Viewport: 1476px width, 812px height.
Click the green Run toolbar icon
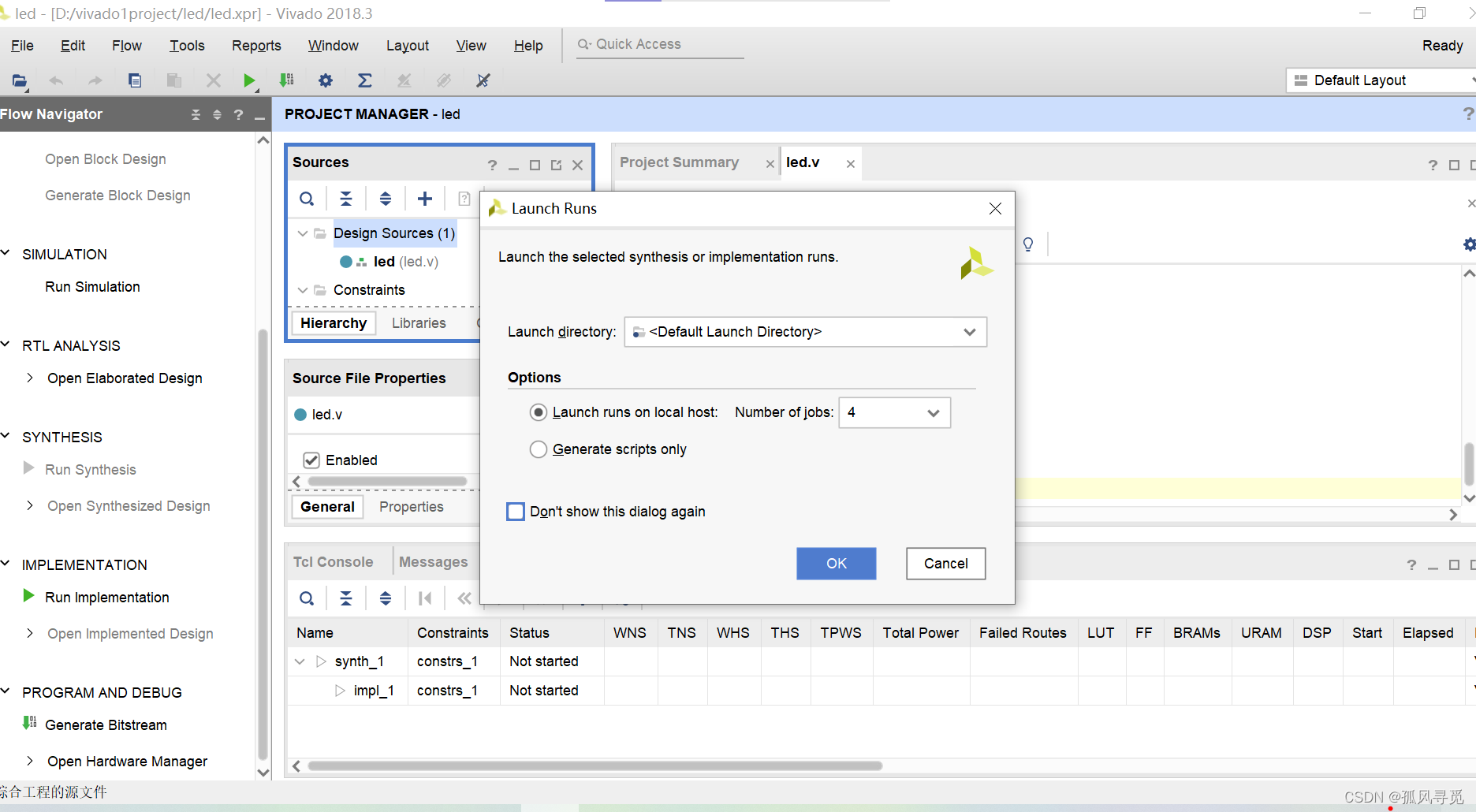249,80
